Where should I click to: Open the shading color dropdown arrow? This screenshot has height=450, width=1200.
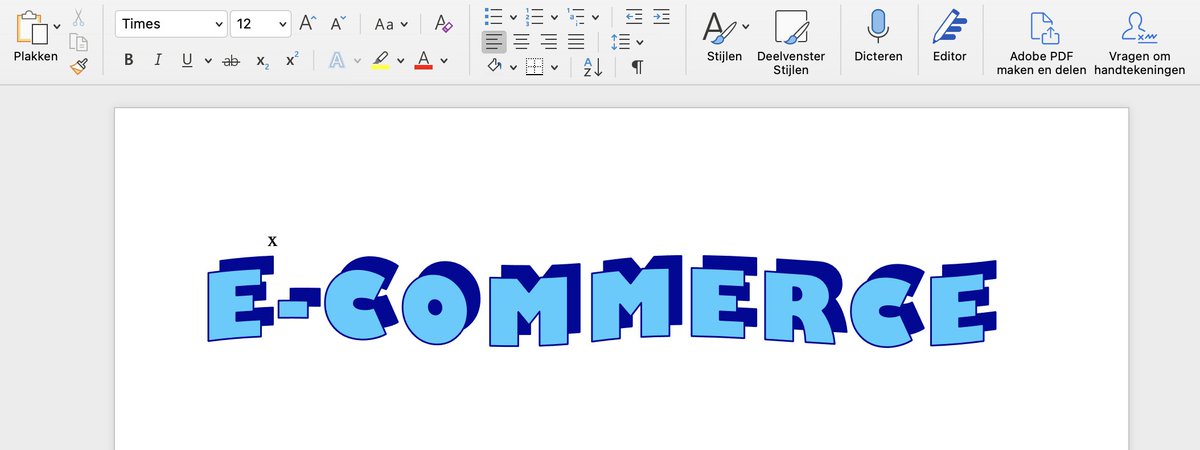point(513,67)
